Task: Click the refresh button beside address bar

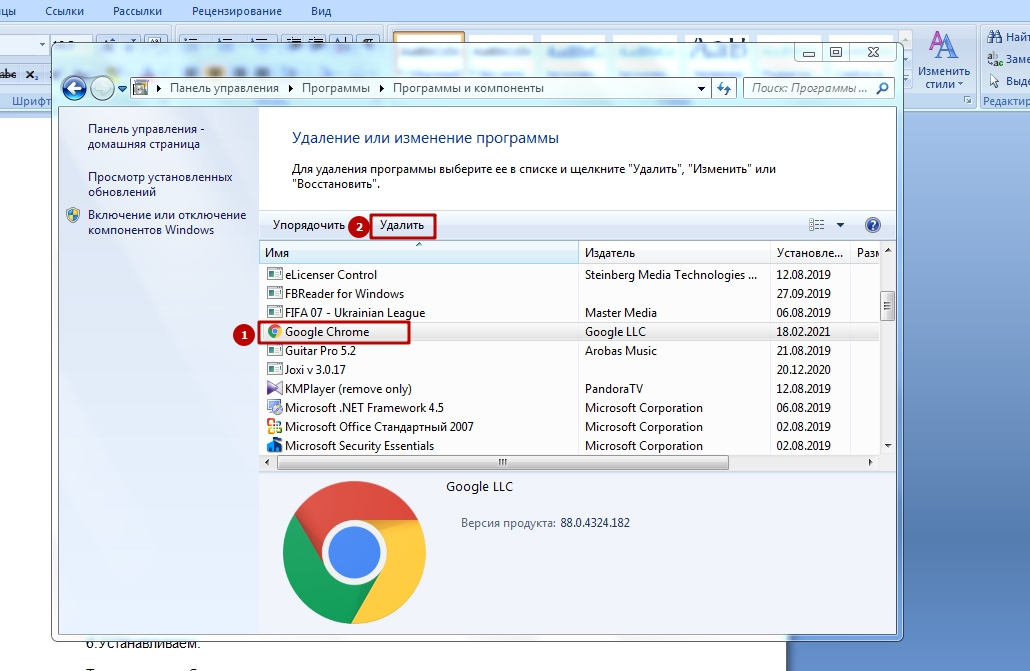Action: pyautogui.click(x=724, y=88)
